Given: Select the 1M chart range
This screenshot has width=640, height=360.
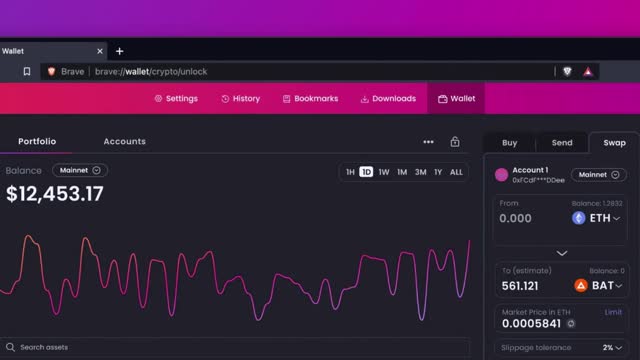Looking at the screenshot, I should coord(402,172).
